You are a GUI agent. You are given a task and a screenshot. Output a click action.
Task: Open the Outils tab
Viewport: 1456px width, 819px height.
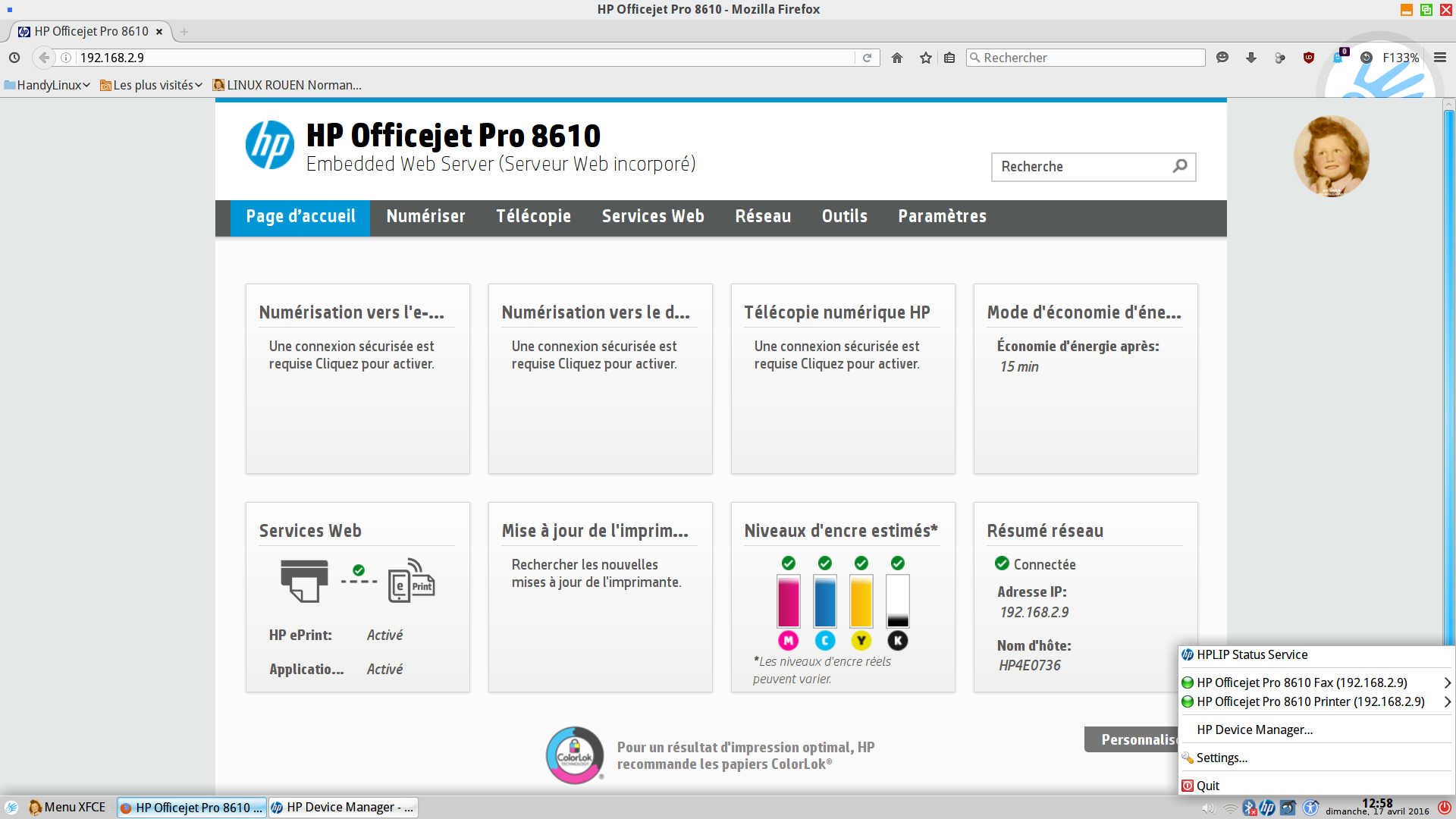tap(844, 217)
